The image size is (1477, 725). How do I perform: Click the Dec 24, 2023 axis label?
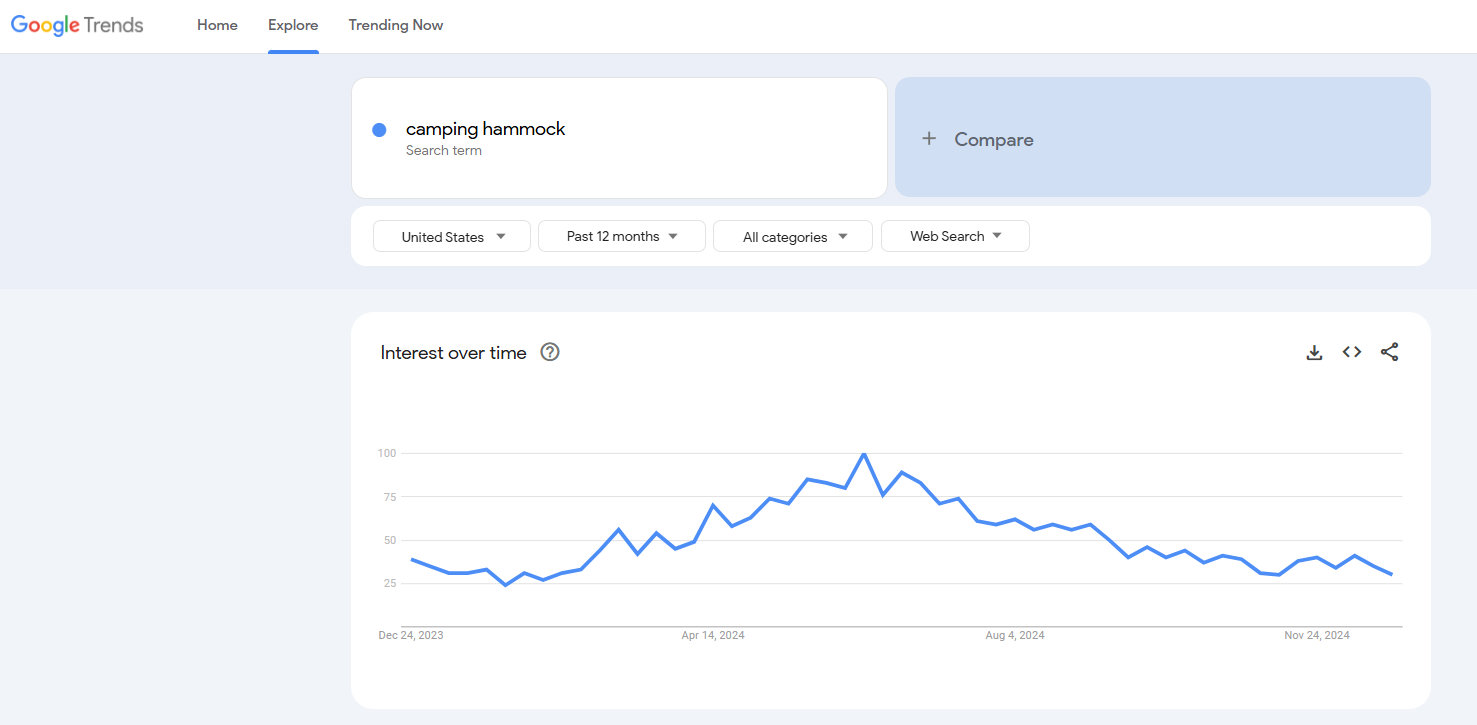coord(411,635)
